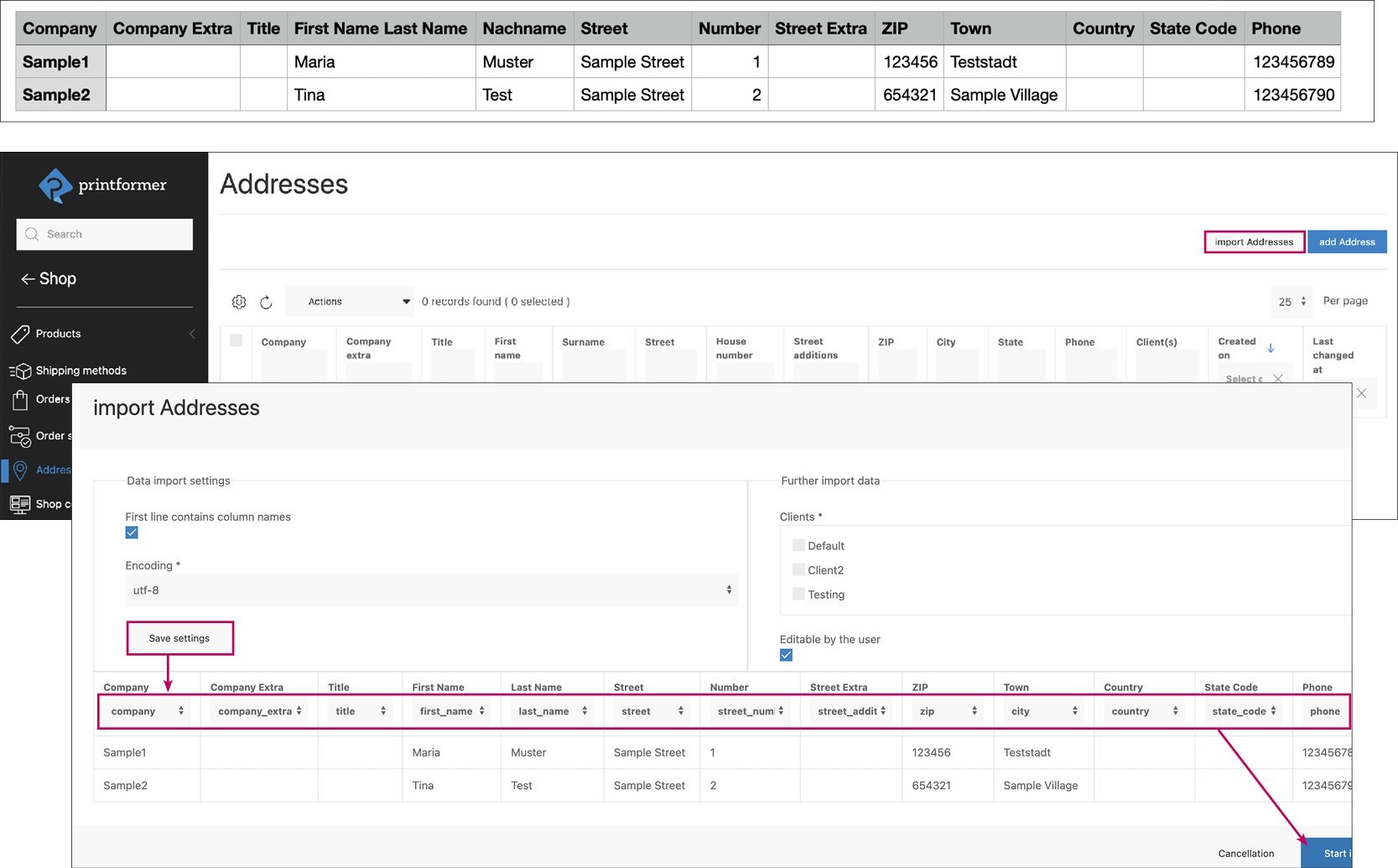Click the table settings gear icon

point(239,302)
